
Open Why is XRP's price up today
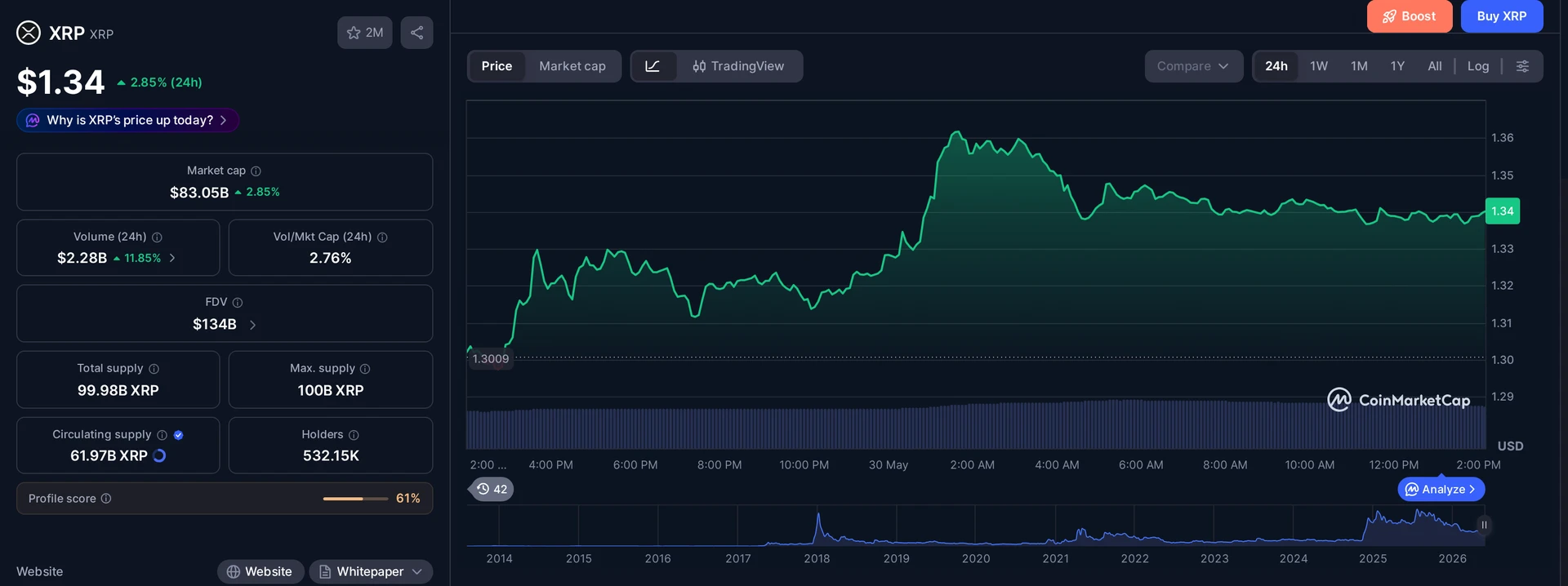coord(127,120)
